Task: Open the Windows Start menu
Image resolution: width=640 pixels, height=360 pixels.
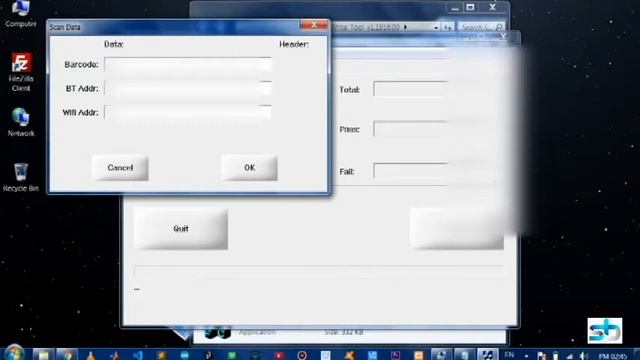Action: point(15,353)
